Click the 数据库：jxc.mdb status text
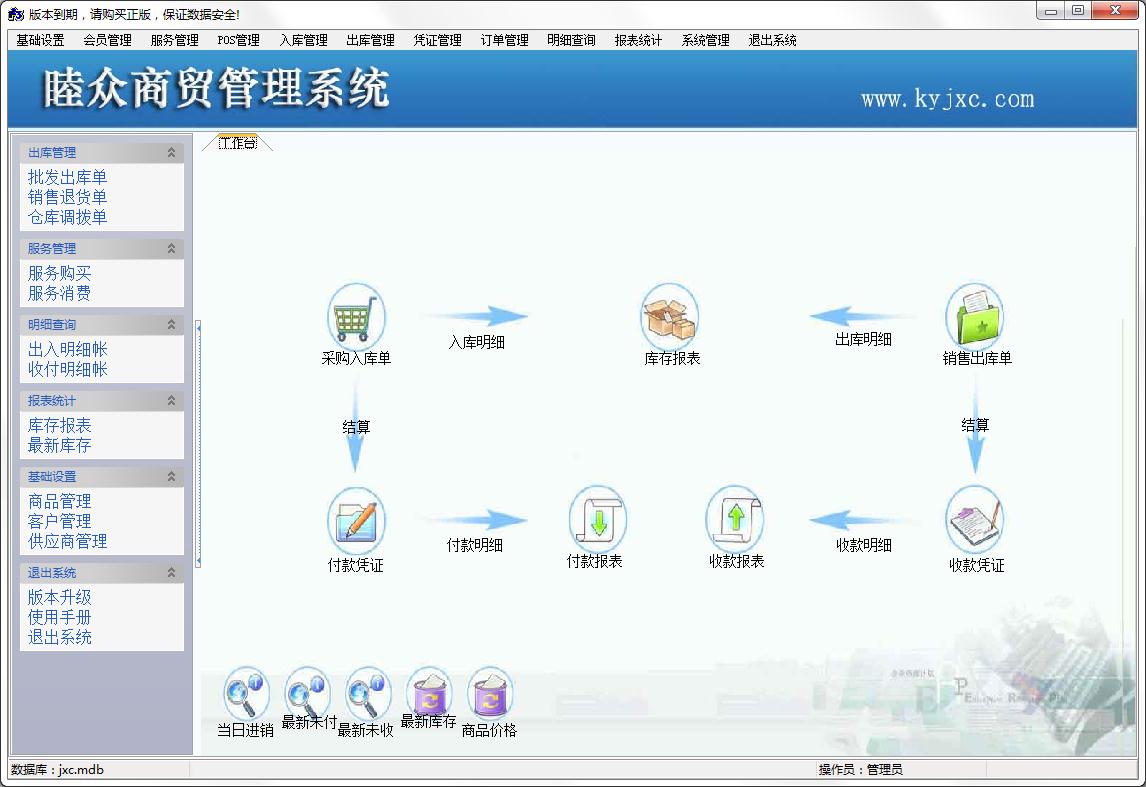The height and width of the screenshot is (787, 1146). [58, 769]
